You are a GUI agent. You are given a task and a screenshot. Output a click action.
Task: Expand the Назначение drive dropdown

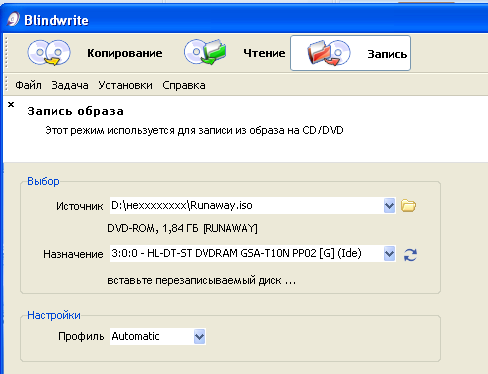(x=389, y=254)
